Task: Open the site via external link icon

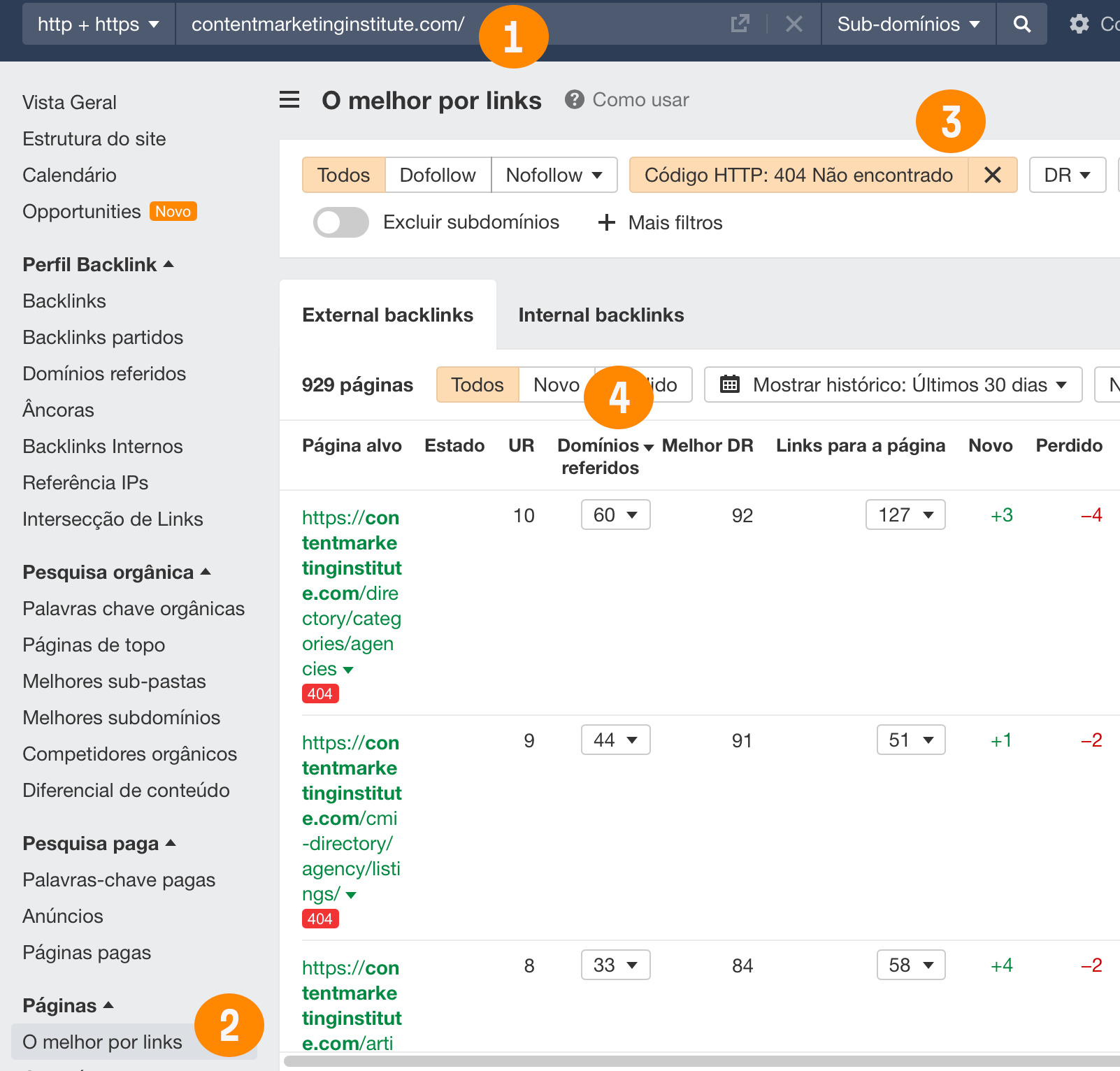Action: coord(740,24)
